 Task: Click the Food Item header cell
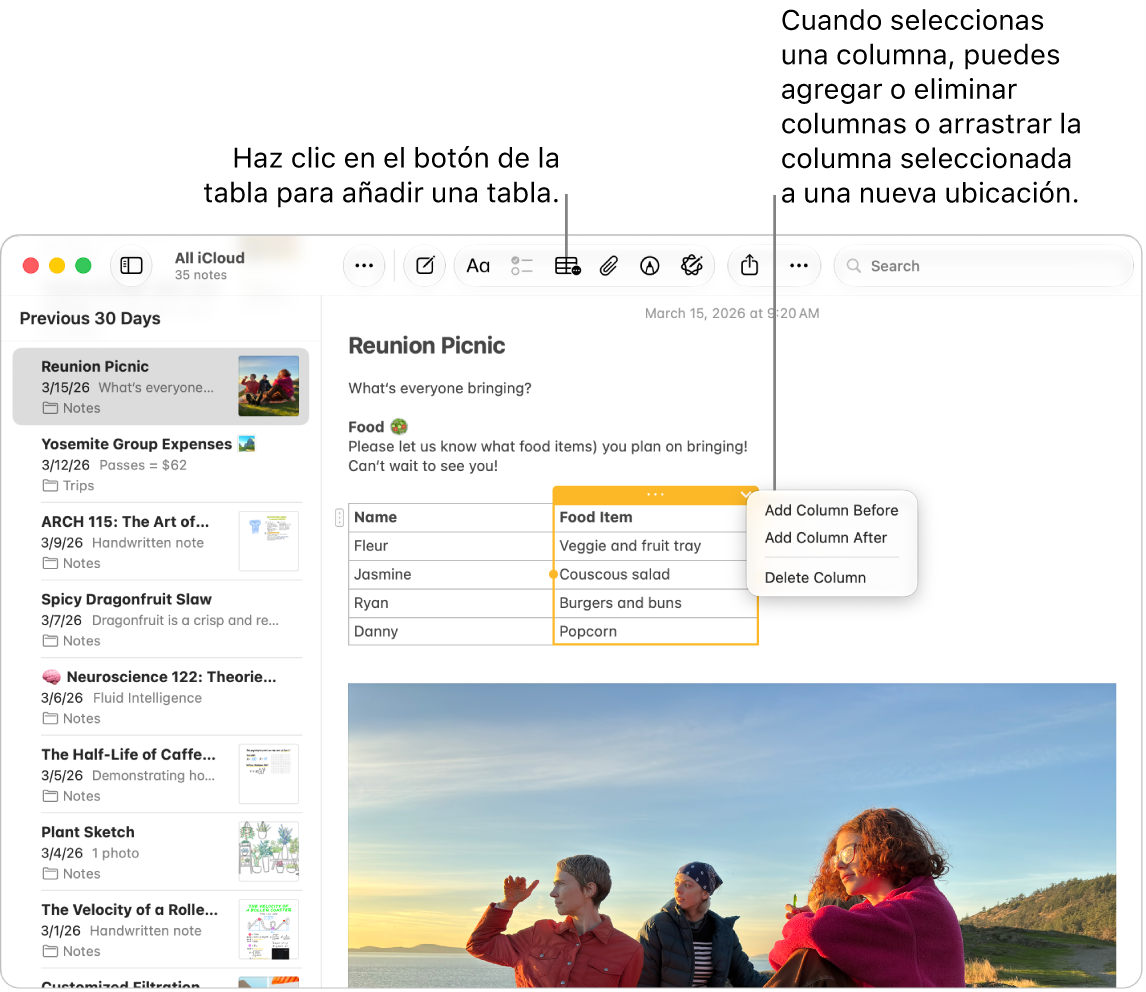pos(655,518)
